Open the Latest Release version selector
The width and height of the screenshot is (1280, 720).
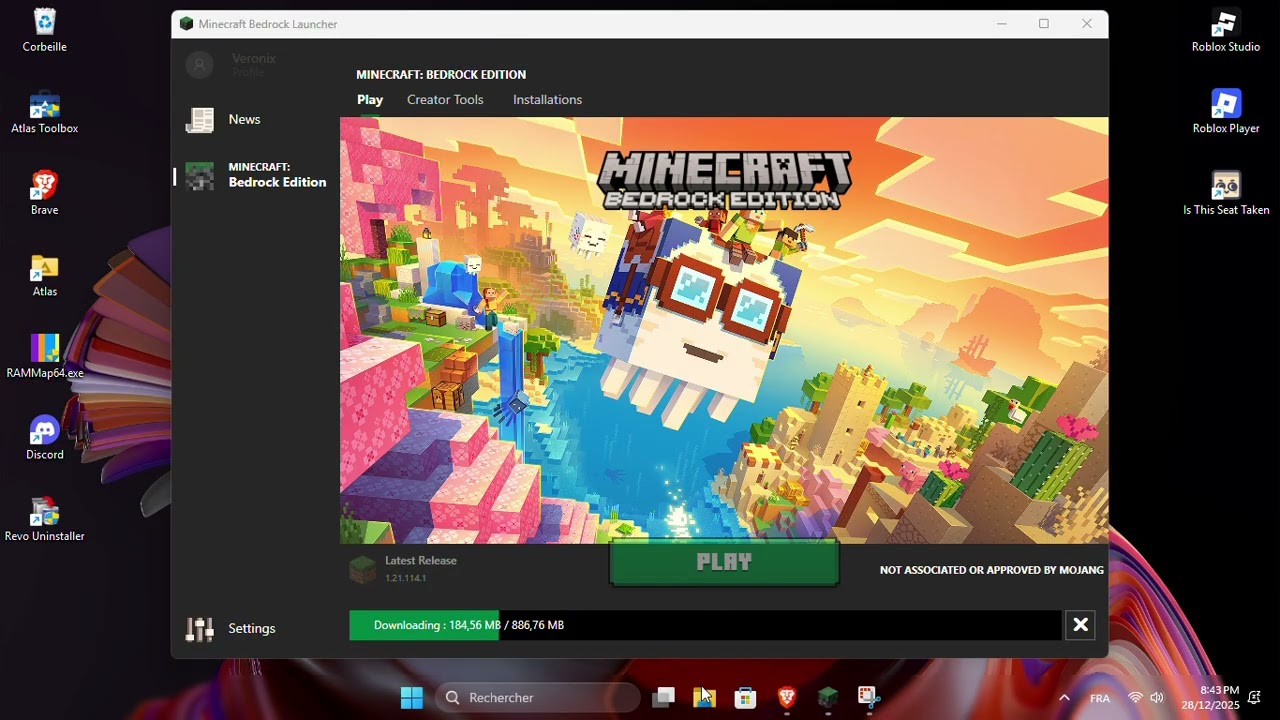coord(404,569)
